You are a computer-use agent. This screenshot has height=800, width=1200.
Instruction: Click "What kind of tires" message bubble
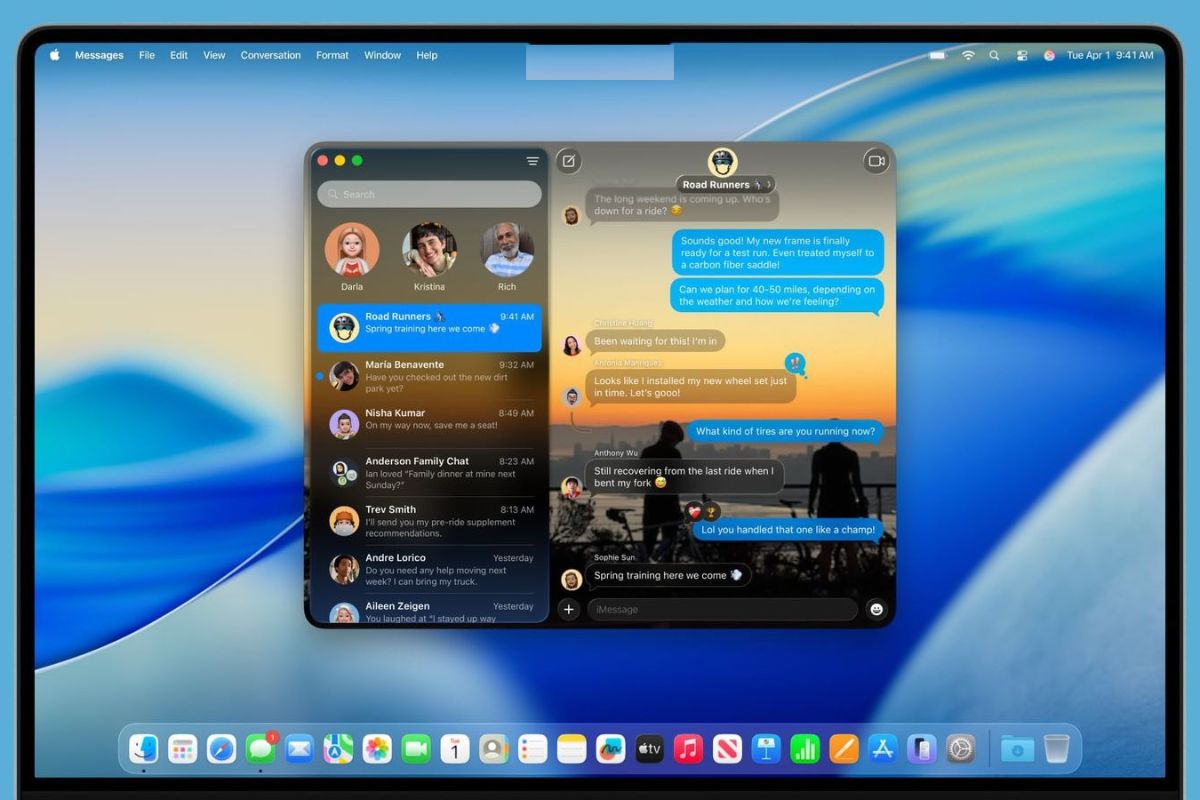(785, 431)
